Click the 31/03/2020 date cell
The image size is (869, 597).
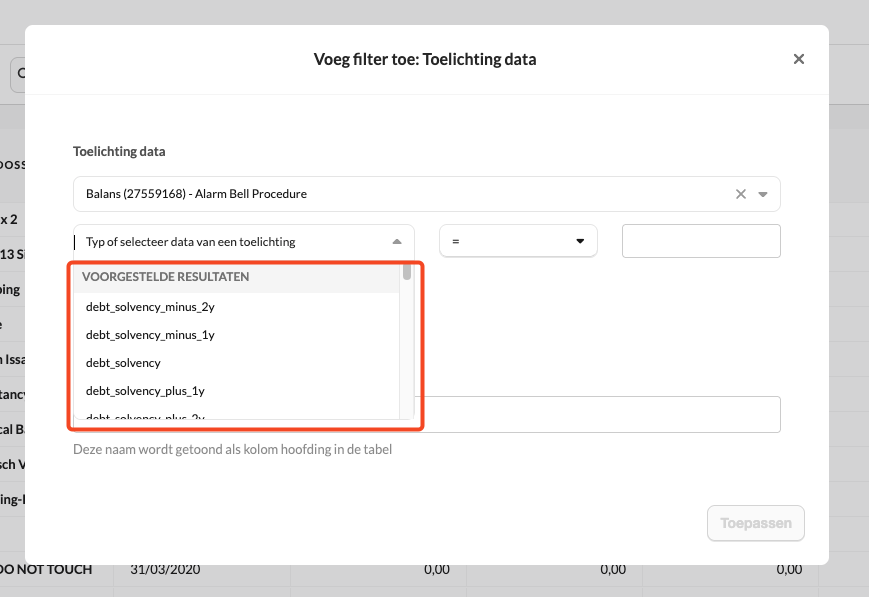[165, 569]
